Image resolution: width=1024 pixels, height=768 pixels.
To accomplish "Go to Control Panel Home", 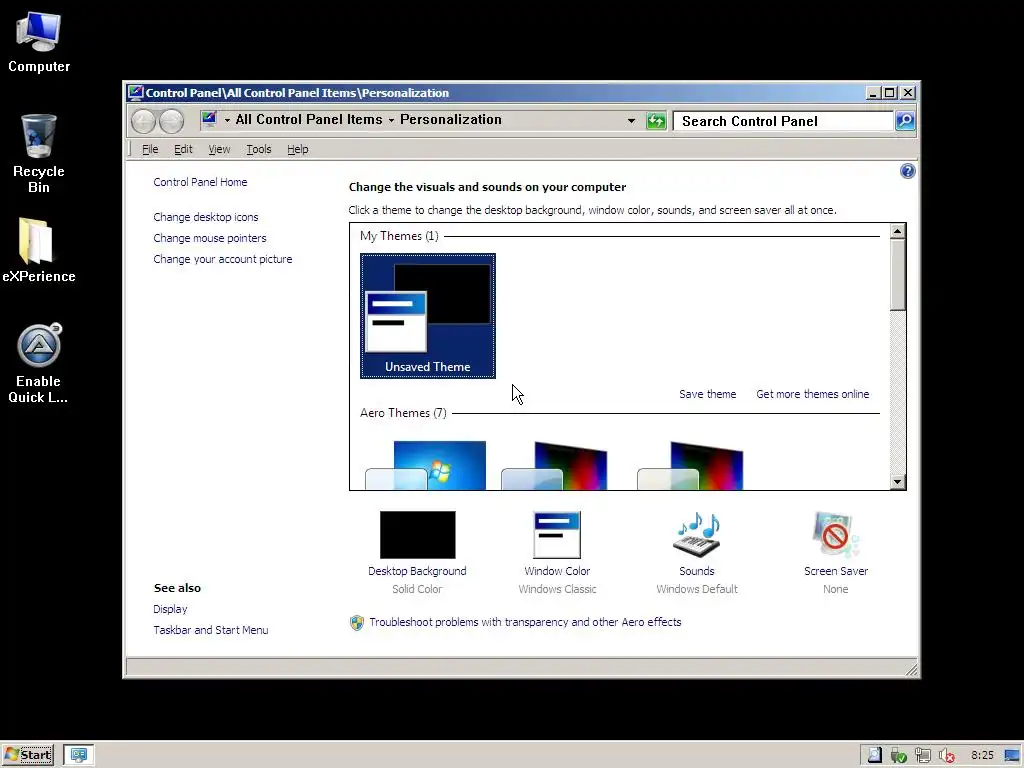I will tap(200, 182).
